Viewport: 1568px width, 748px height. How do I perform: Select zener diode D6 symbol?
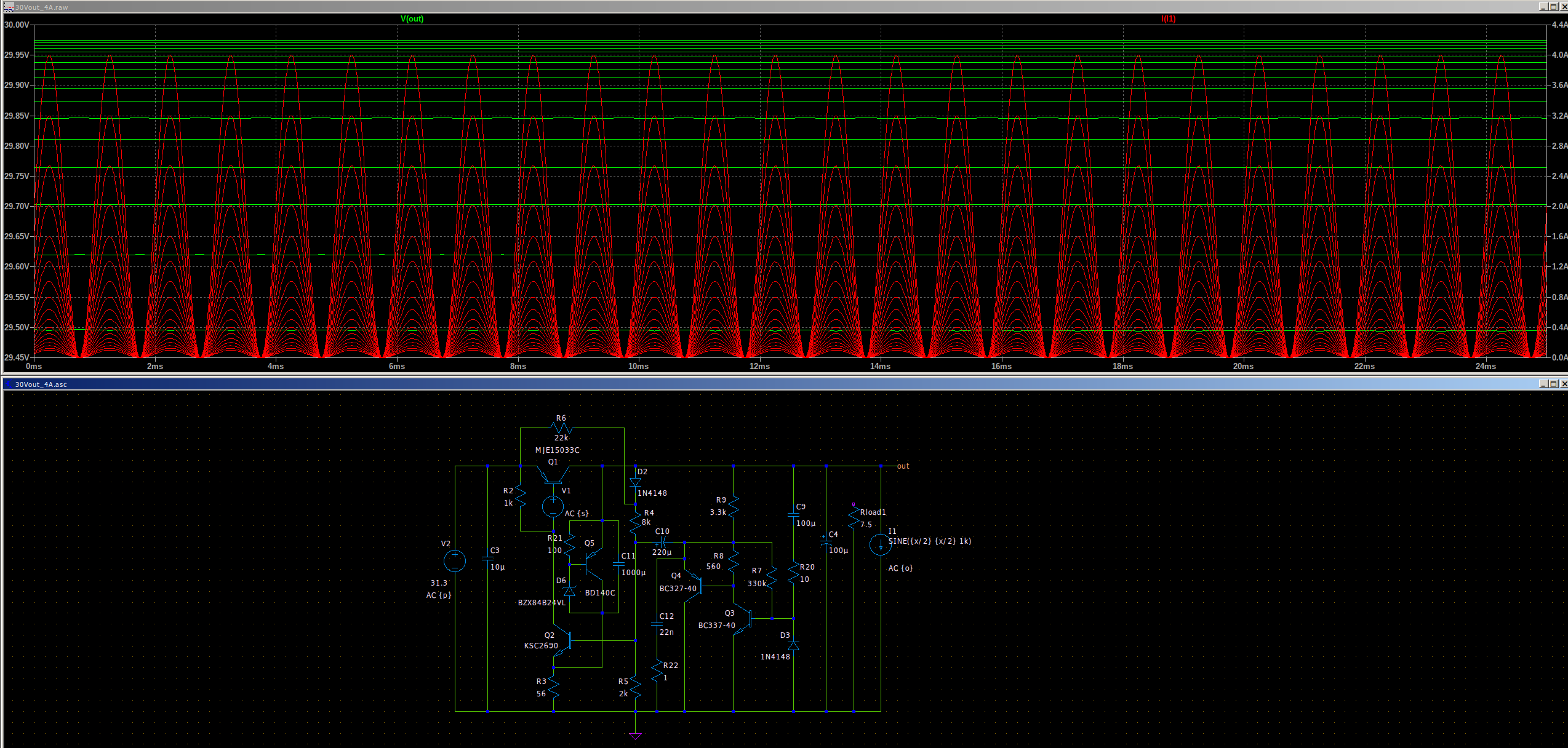click(x=569, y=591)
